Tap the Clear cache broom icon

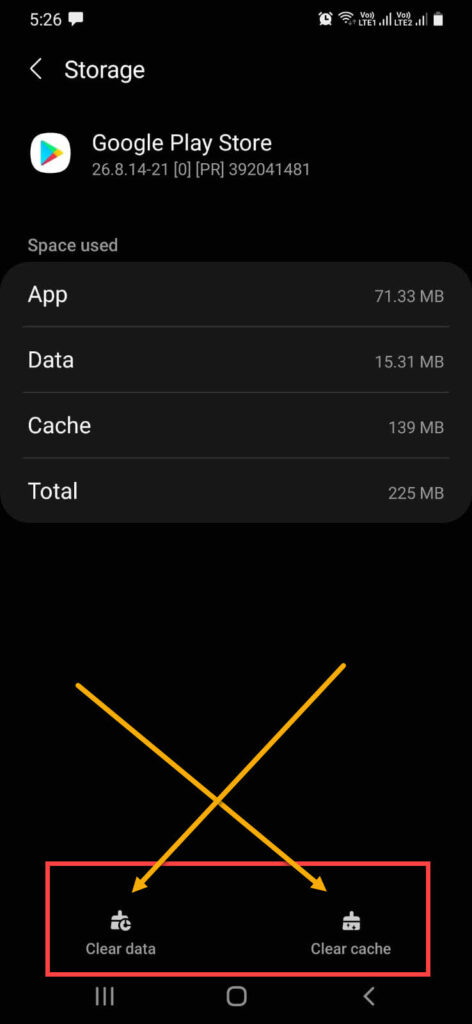tap(351, 921)
